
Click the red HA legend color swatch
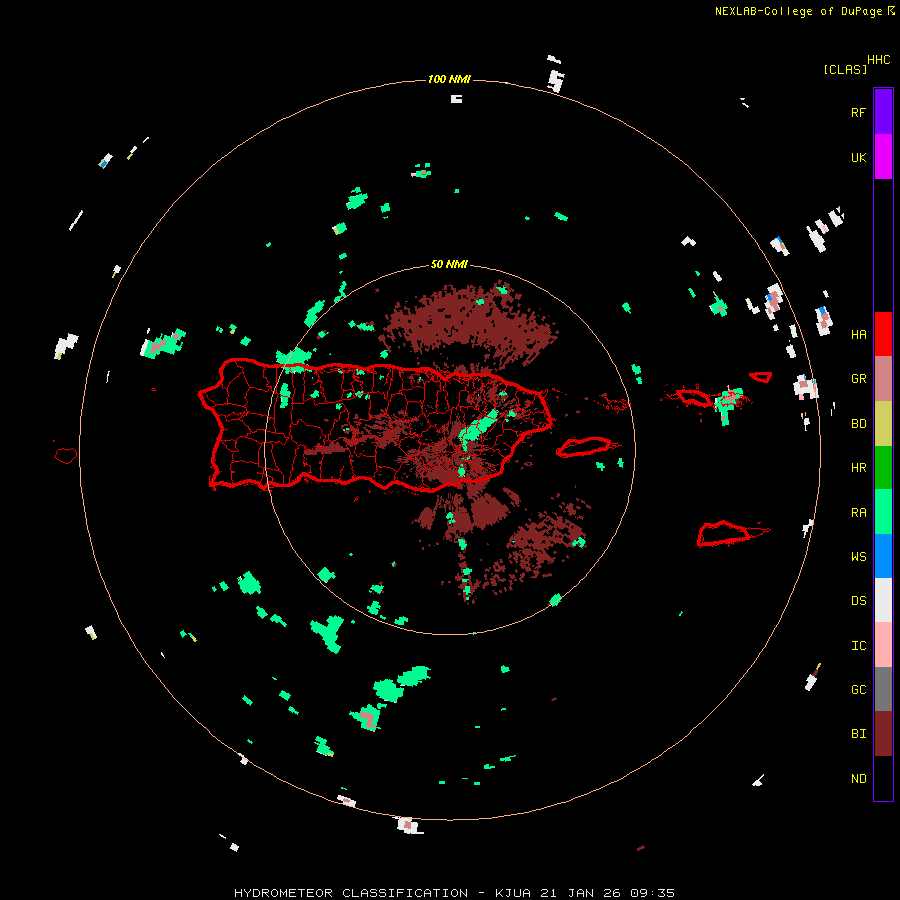point(883,334)
